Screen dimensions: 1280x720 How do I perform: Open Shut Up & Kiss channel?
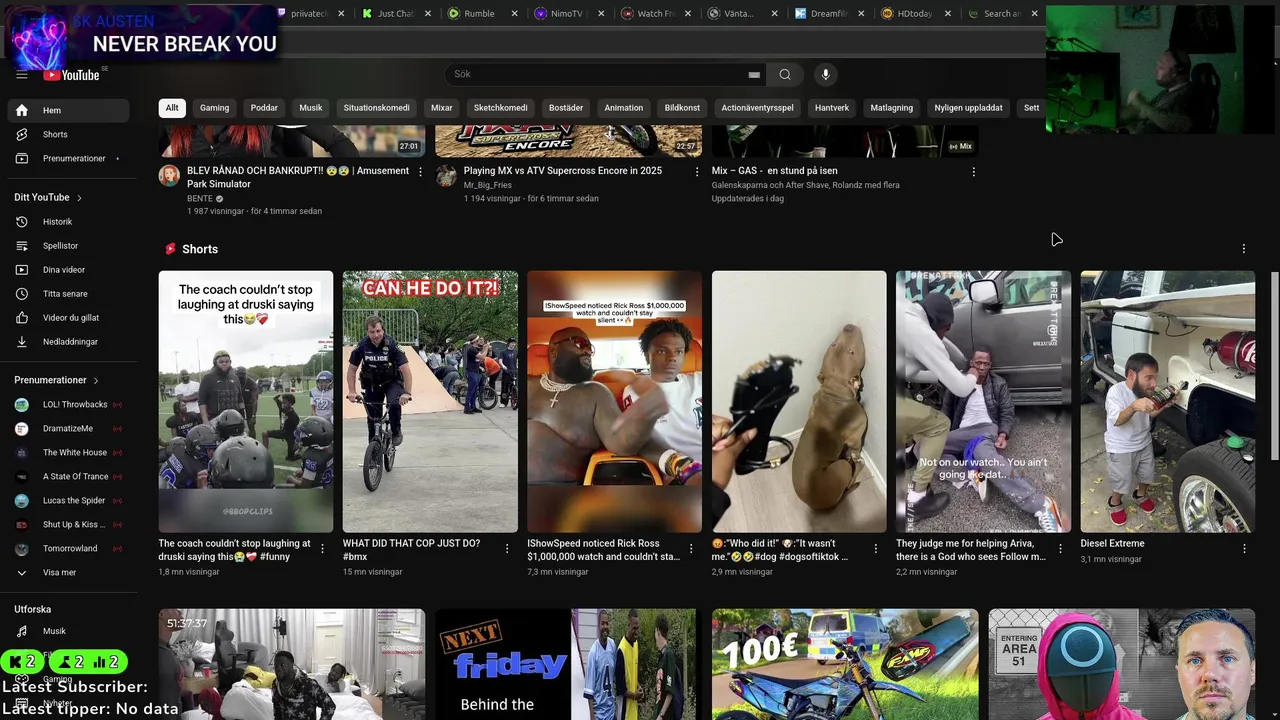[67, 525]
